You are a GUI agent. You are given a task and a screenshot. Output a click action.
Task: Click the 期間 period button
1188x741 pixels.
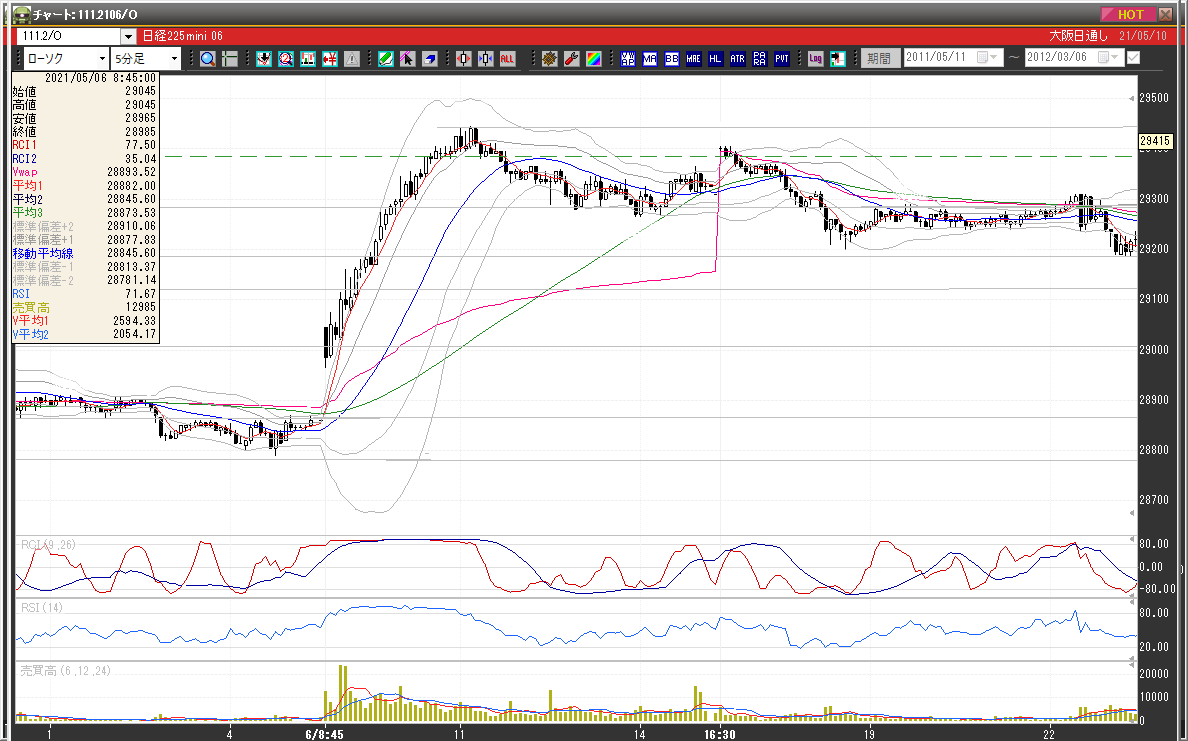(x=879, y=58)
